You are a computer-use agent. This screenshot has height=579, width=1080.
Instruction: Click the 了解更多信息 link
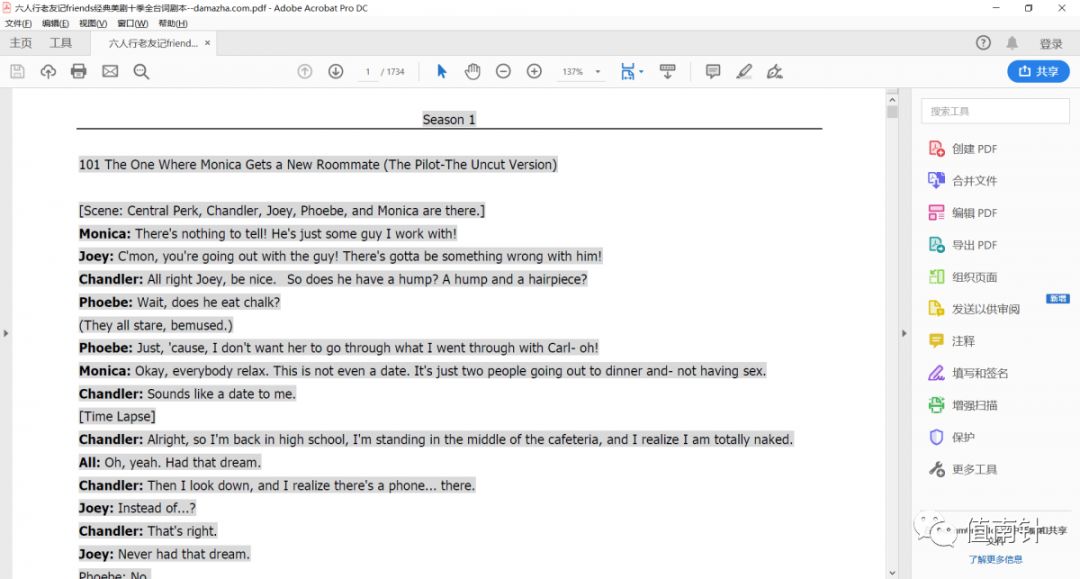(x=995, y=560)
